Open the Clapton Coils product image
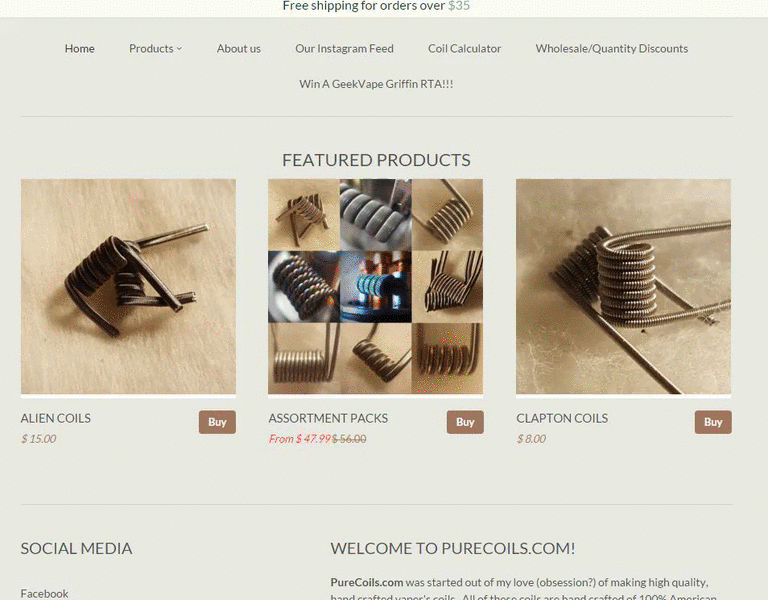The width and height of the screenshot is (768, 600). click(624, 287)
